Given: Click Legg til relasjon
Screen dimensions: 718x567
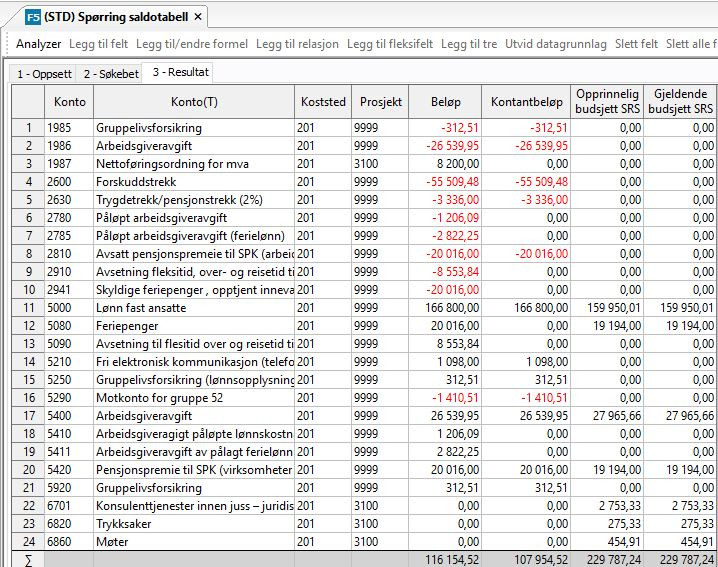Looking at the screenshot, I should (297, 44).
